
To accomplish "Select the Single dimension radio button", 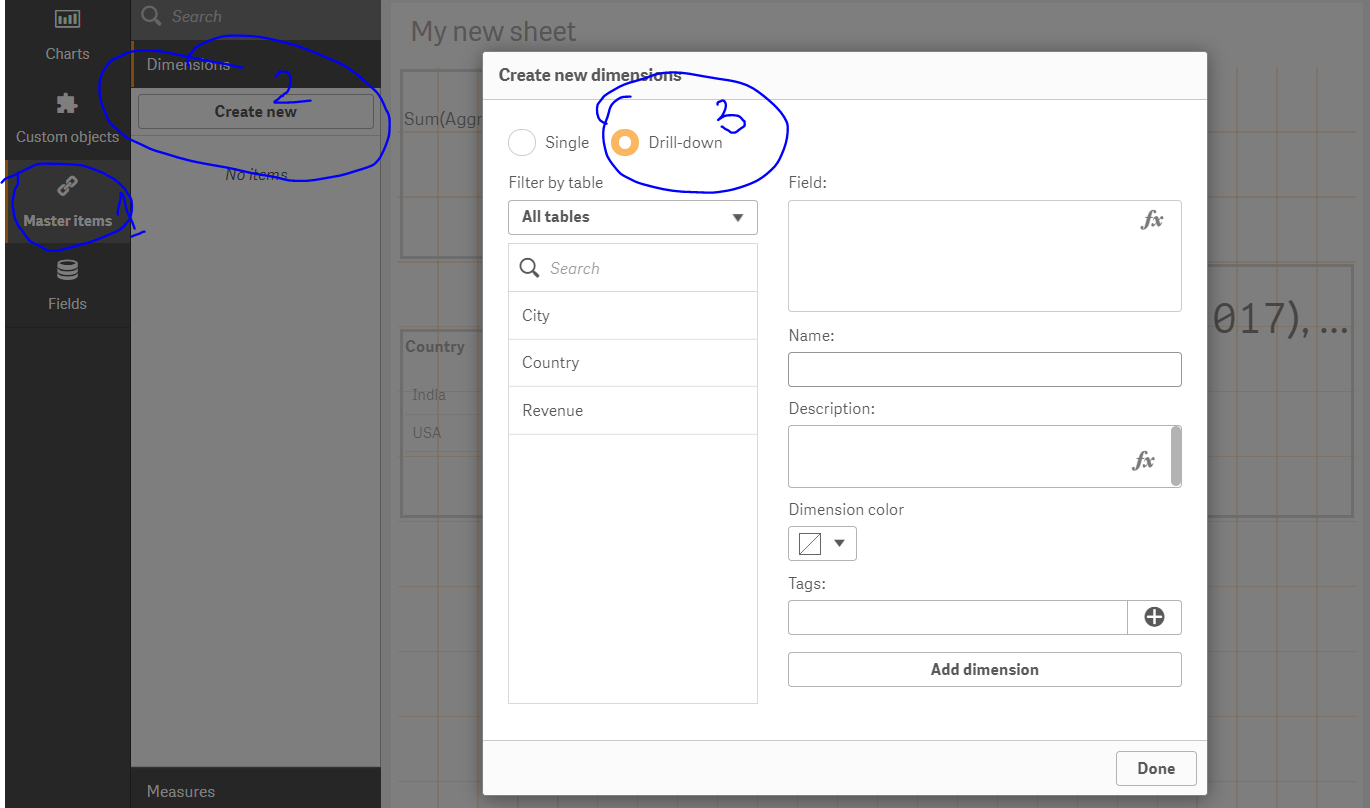I will pos(521,142).
